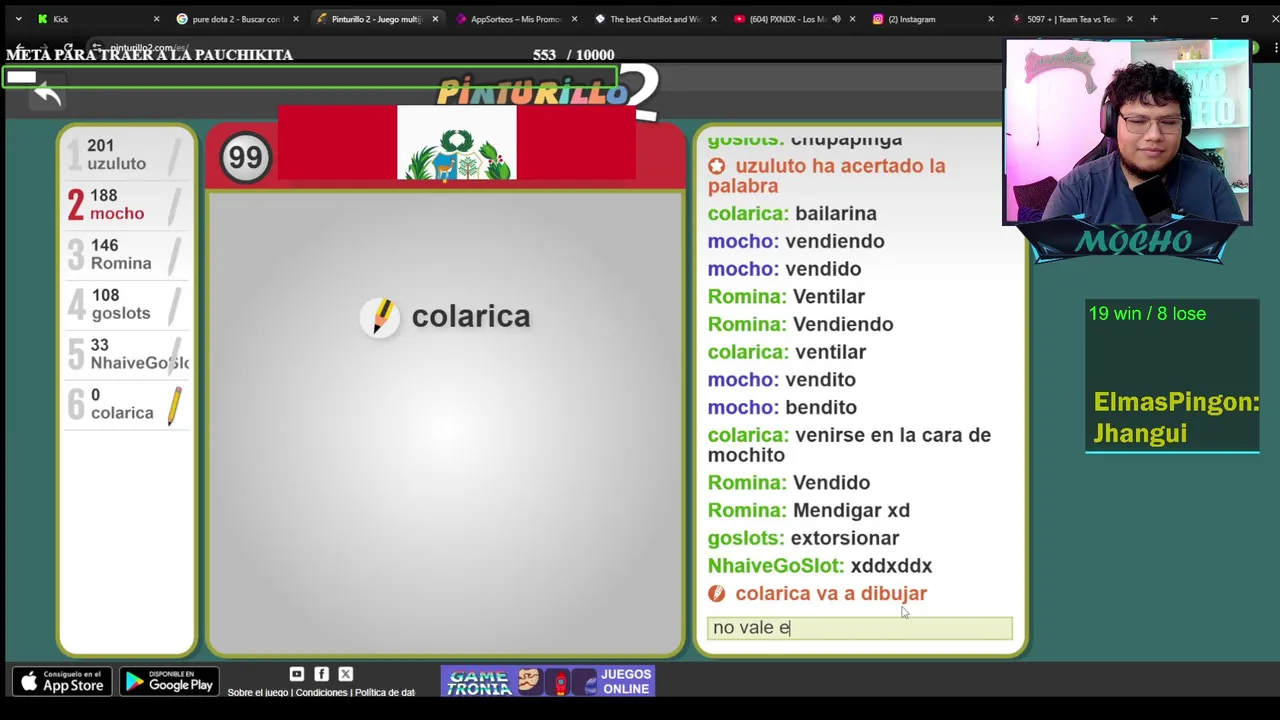Close the Instagram tab
This screenshot has height=720, width=1280.
click(991, 19)
